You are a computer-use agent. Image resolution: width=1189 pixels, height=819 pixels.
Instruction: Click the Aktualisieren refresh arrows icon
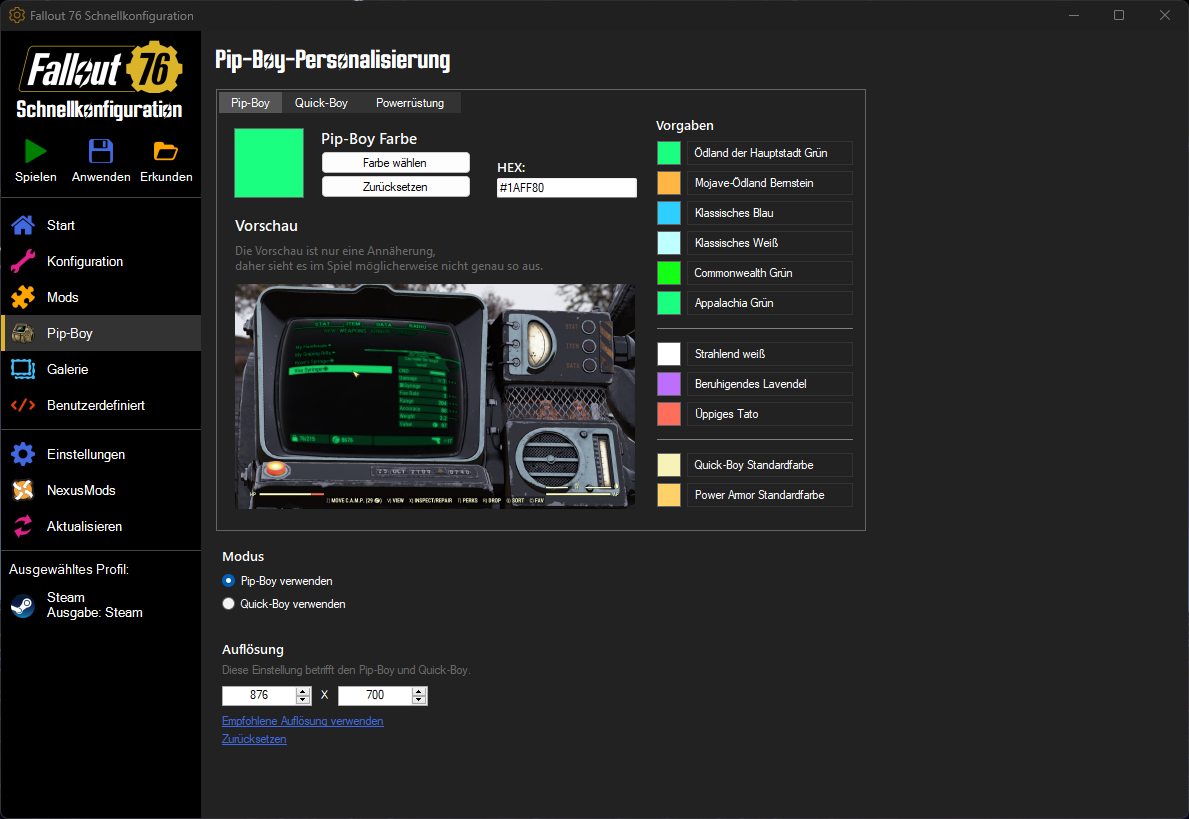pyautogui.click(x=23, y=526)
